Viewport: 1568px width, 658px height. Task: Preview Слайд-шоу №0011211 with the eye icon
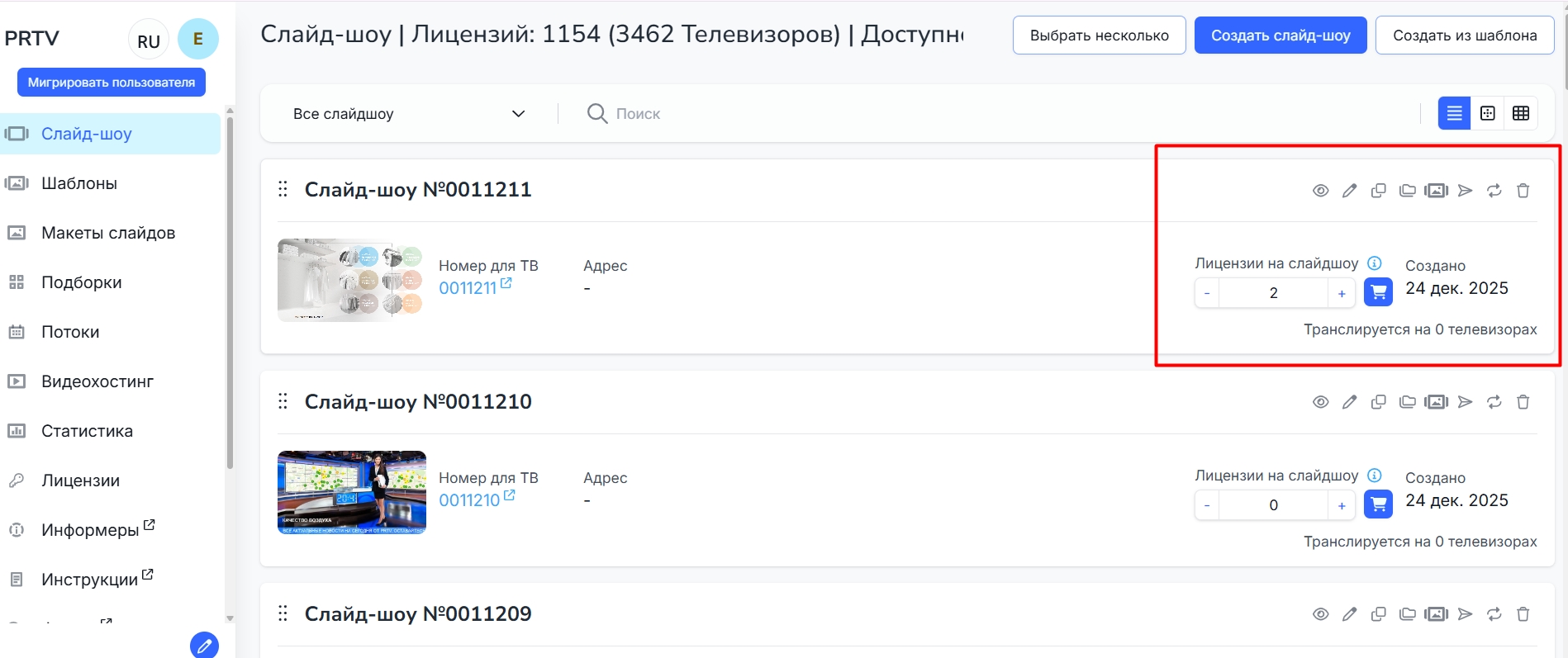click(1320, 191)
